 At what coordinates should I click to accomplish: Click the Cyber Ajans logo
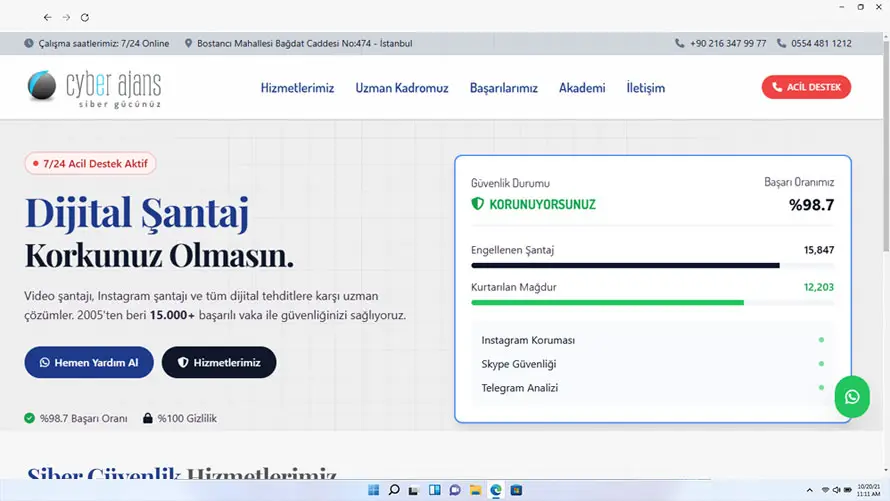tap(94, 88)
